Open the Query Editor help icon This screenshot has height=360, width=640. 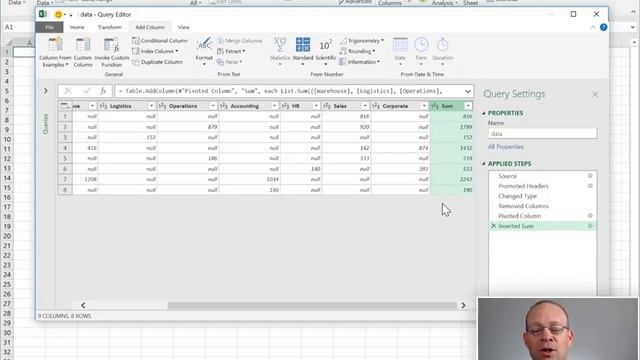(x=603, y=27)
